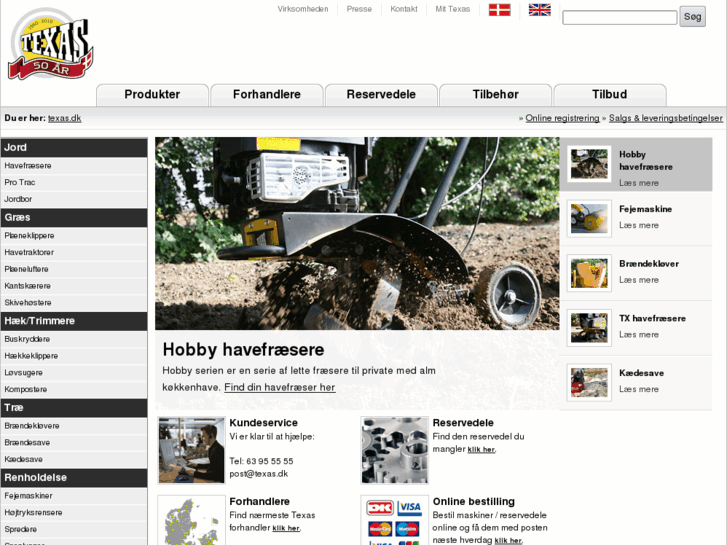Click the Texas 50 År logo
Viewport: 727px width, 545px height.
click(x=51, y=43)
